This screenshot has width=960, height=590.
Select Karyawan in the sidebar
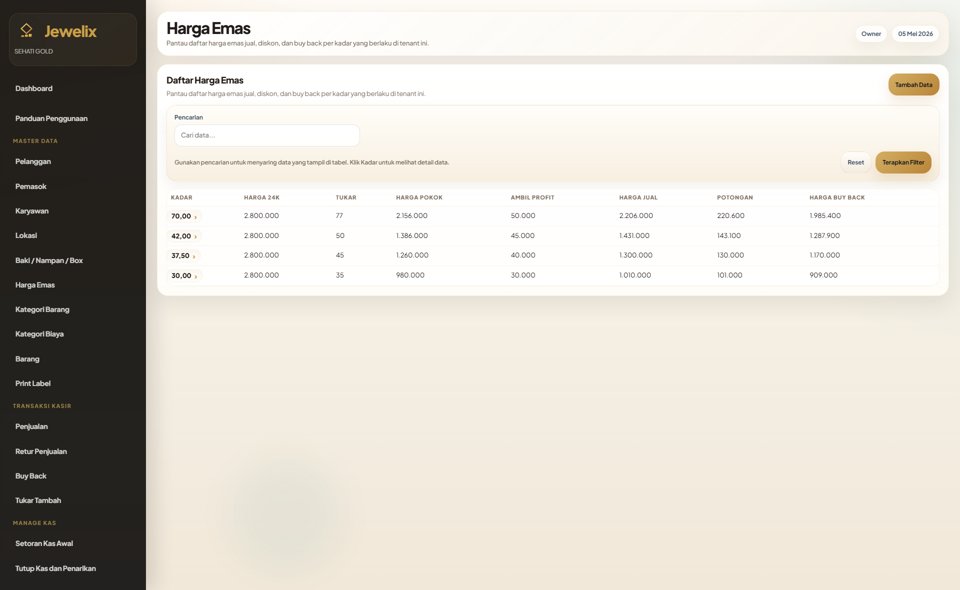(x=32, y=211)
